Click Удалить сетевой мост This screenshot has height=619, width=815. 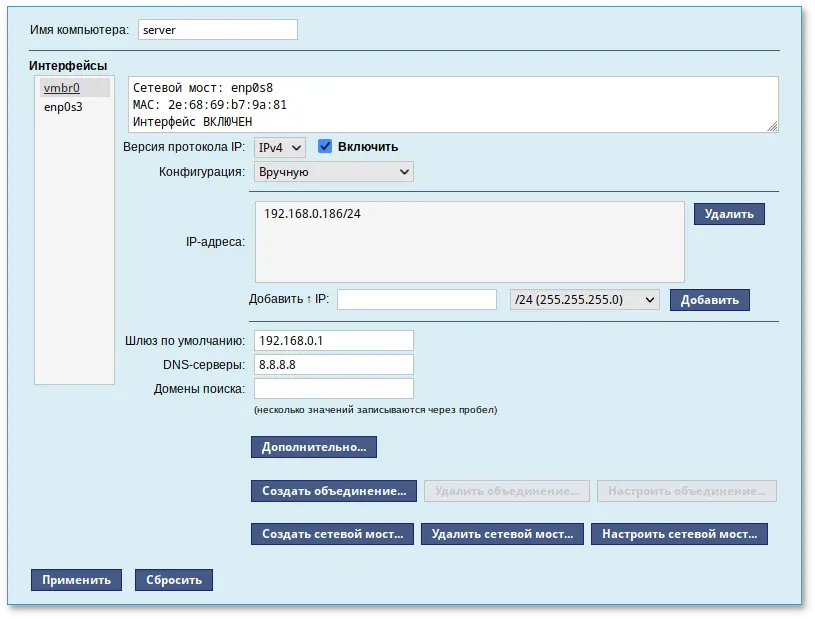click(503, 534)
